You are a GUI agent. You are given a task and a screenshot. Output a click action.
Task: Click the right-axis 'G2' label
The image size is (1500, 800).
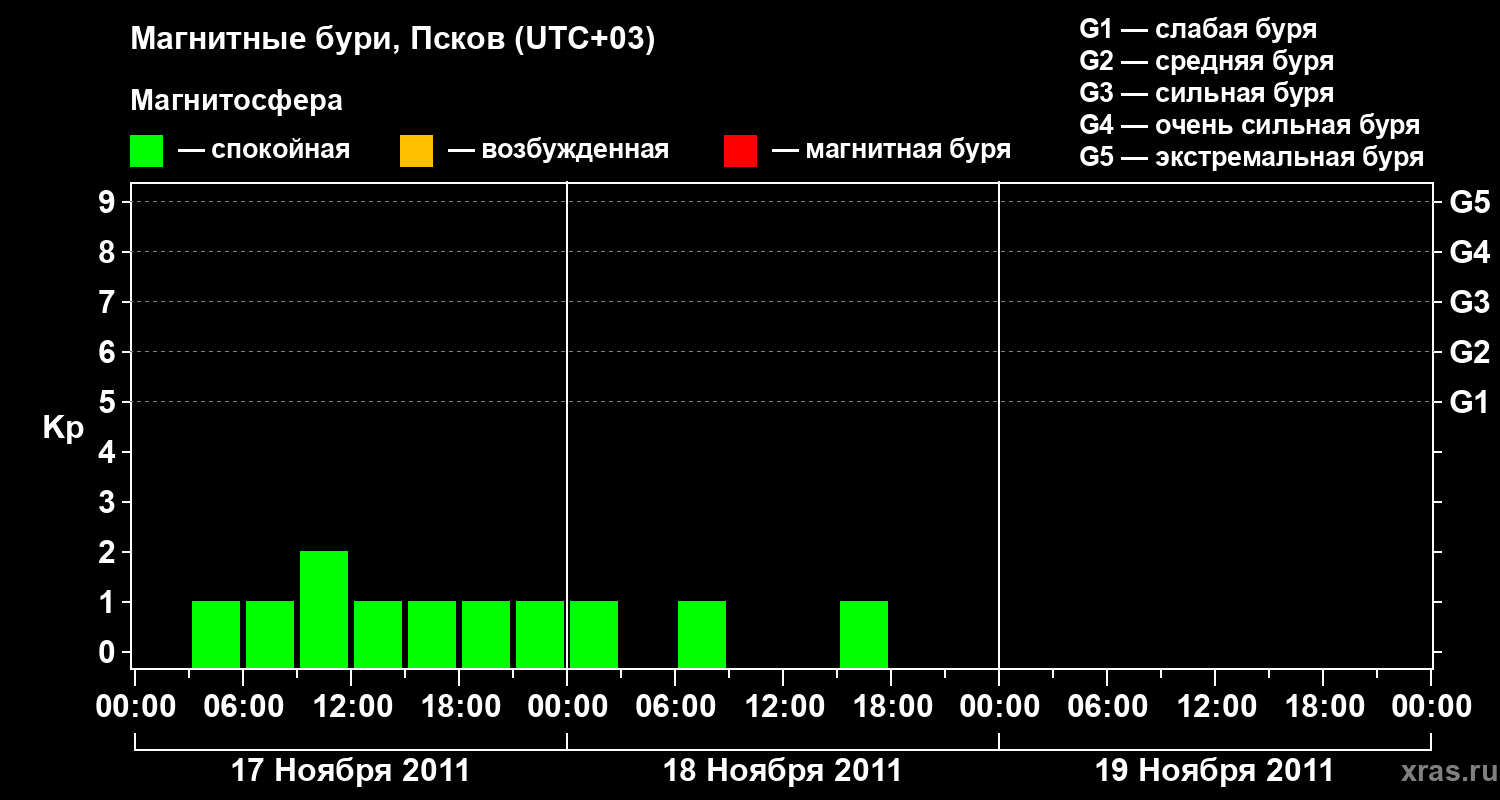[1469, 352]
